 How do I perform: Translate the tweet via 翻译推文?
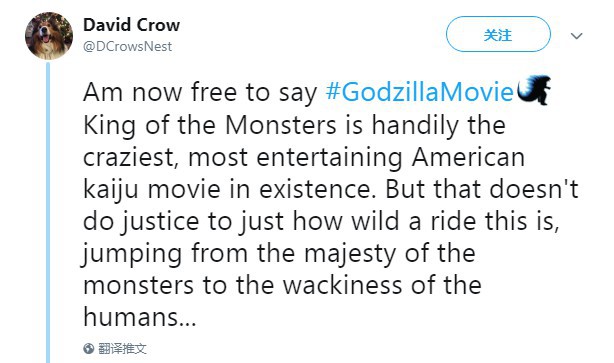[122, 348]
